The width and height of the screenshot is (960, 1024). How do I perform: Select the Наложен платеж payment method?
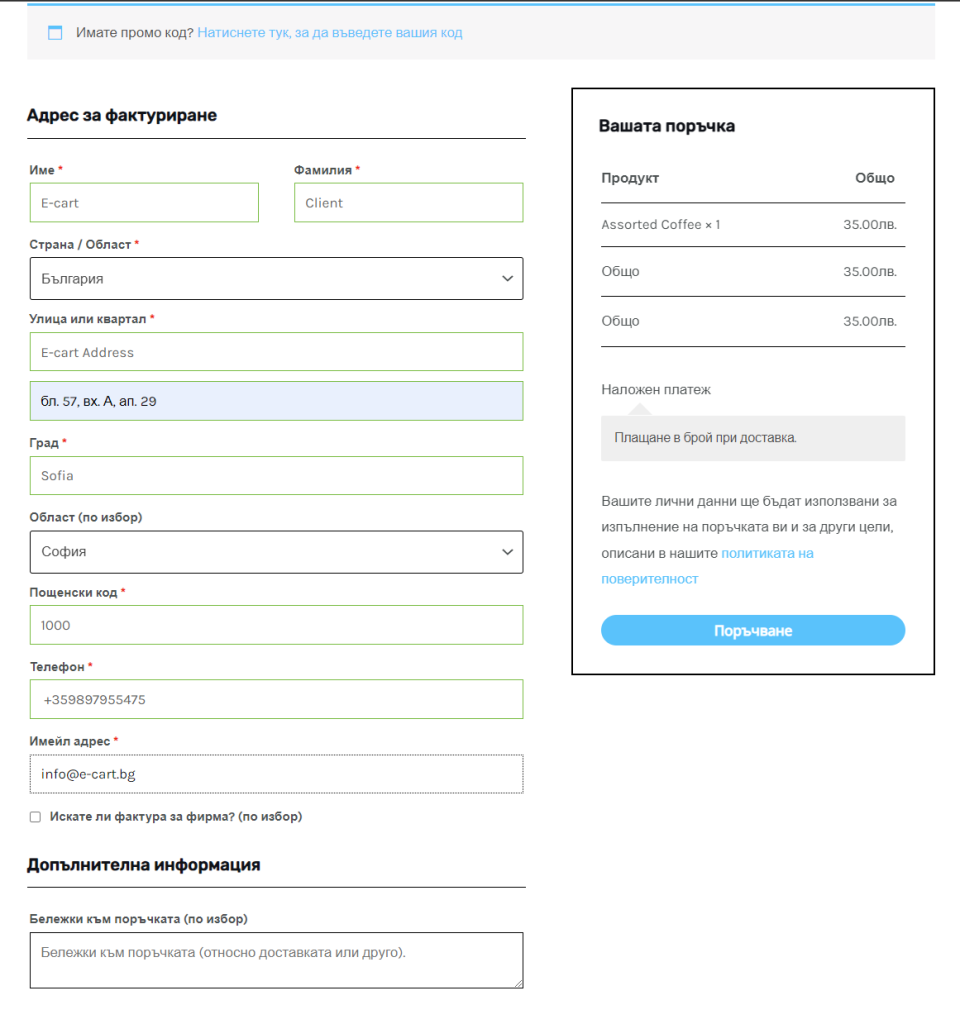[656, 390]
